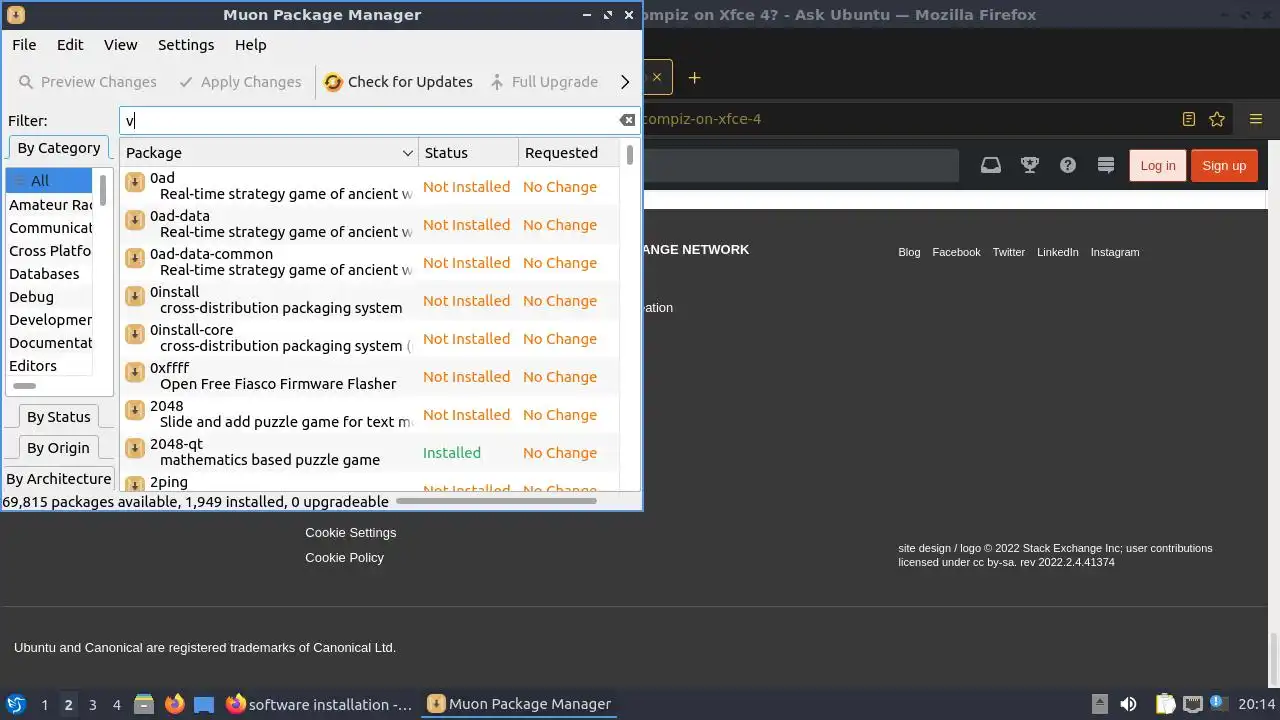The width and height of the screenshot is (1280, 720).
Task: Click the Requested column header
Action: [568, 153]
